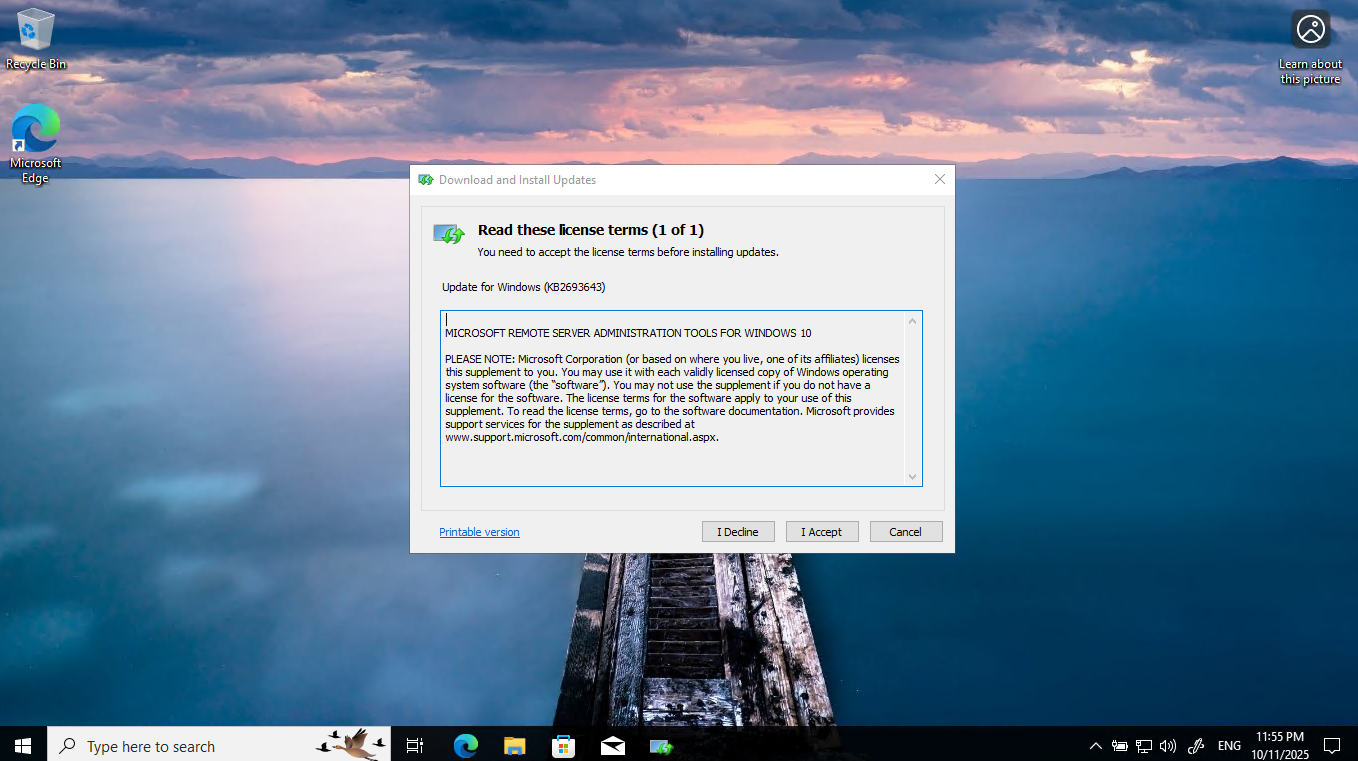Viewport: 1358px width, 761px height.
Task: Open the Microsoft Store from the taskbar
Action: [x=563, y=745]
